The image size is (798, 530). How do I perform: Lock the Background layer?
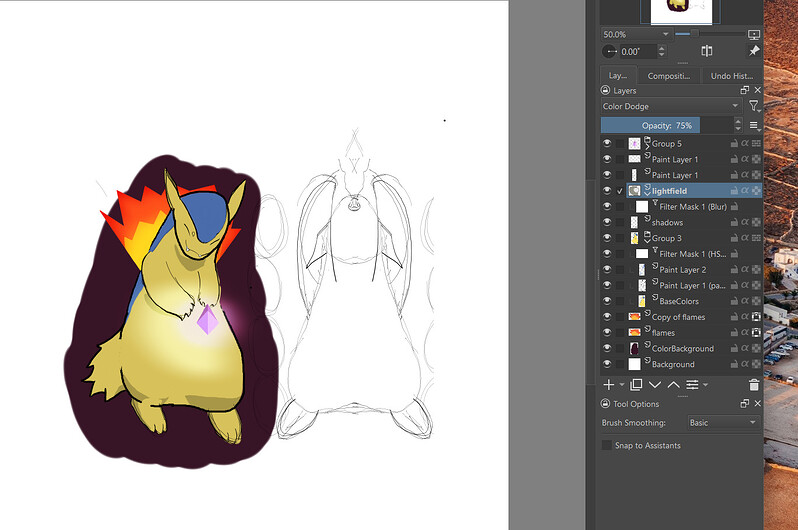click(734, 364)
